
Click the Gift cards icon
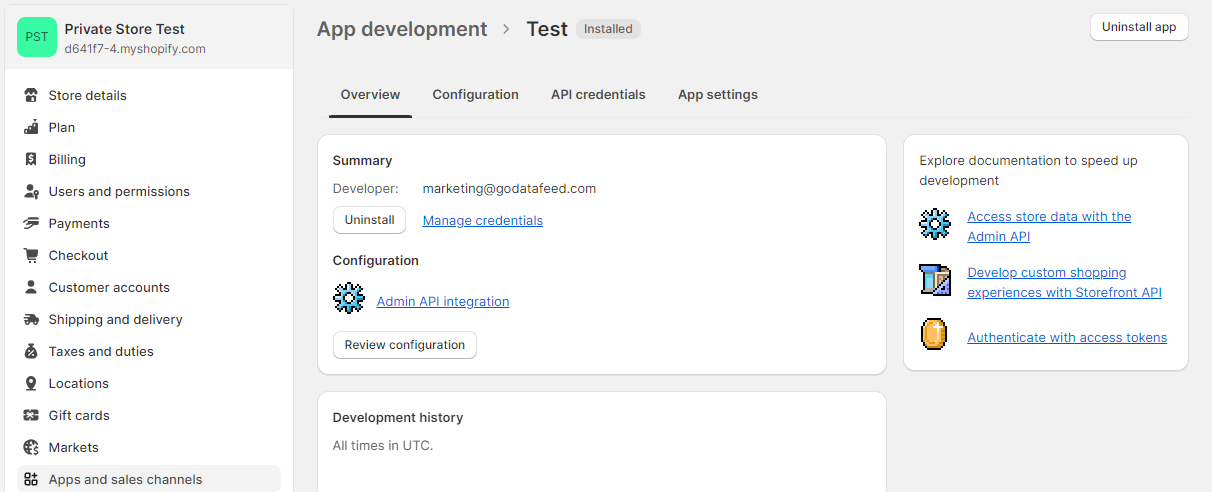click(31, 416)
